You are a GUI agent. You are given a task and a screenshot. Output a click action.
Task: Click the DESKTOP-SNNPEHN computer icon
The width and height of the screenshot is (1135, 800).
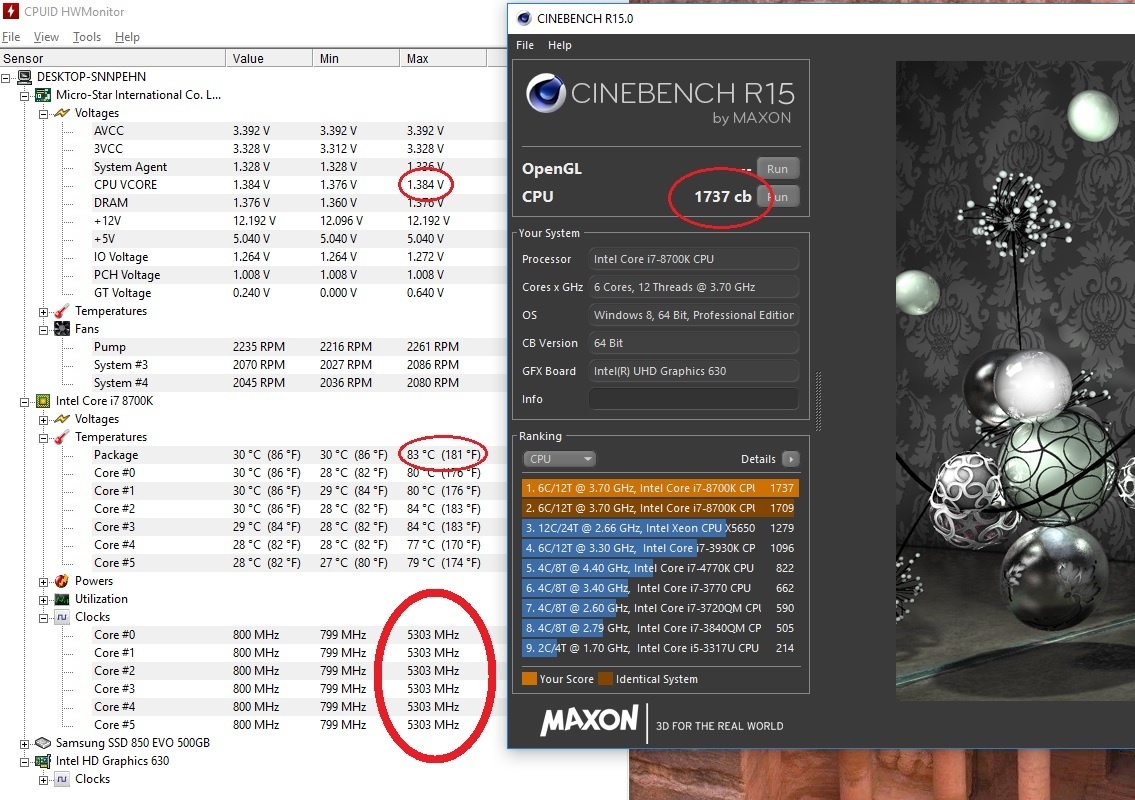coord(25,77)
